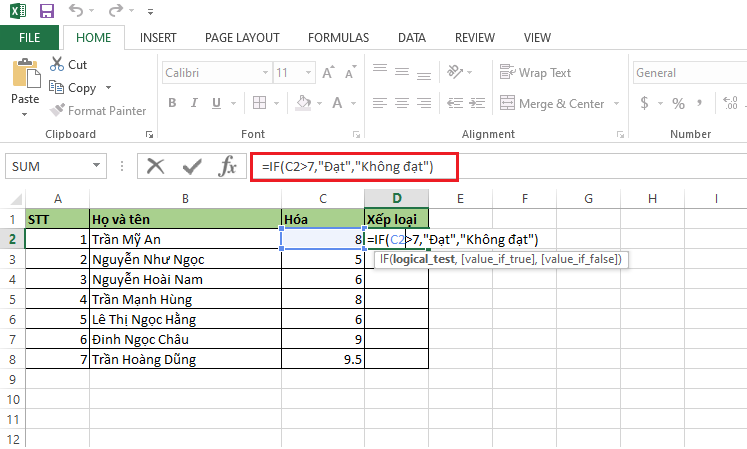
Task: Select the row 5 header
Action: 12,299
